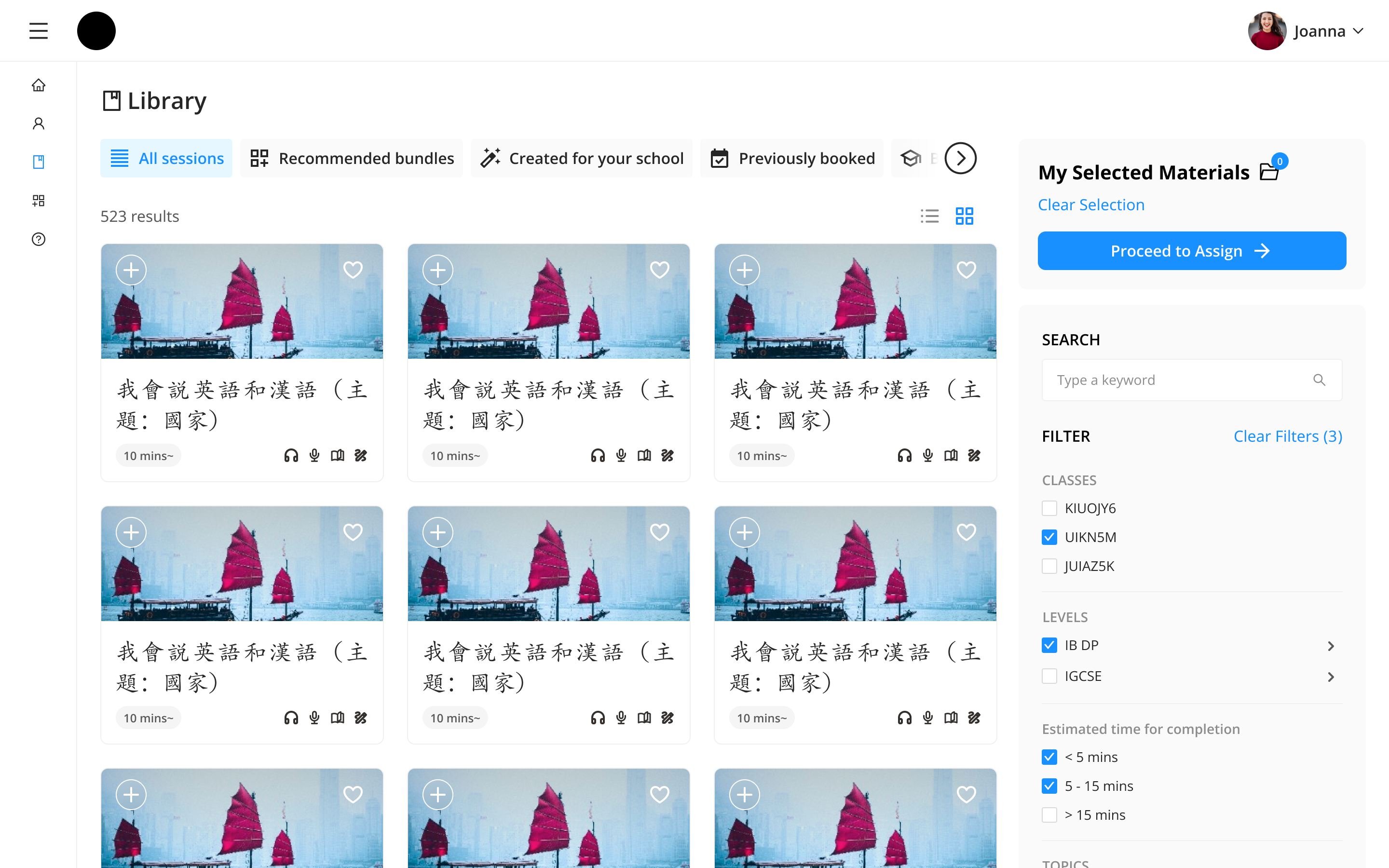
Task: Check the > 15 mins filter
Action: click(x=1049, y=815)
